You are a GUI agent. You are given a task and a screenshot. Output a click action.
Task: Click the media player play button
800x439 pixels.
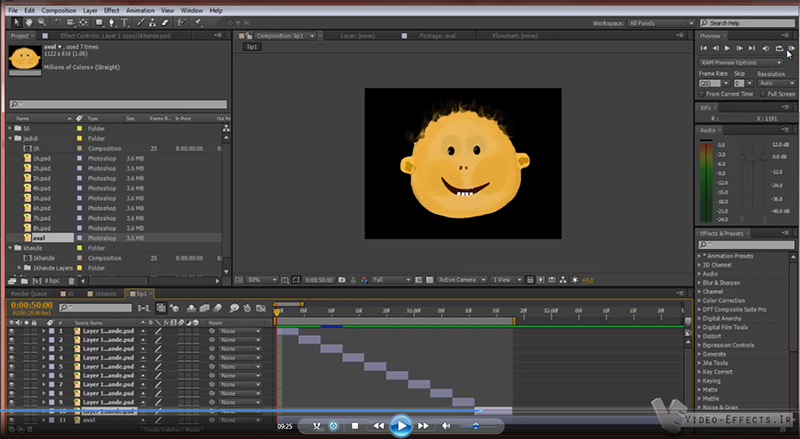[x=401, y=425]
